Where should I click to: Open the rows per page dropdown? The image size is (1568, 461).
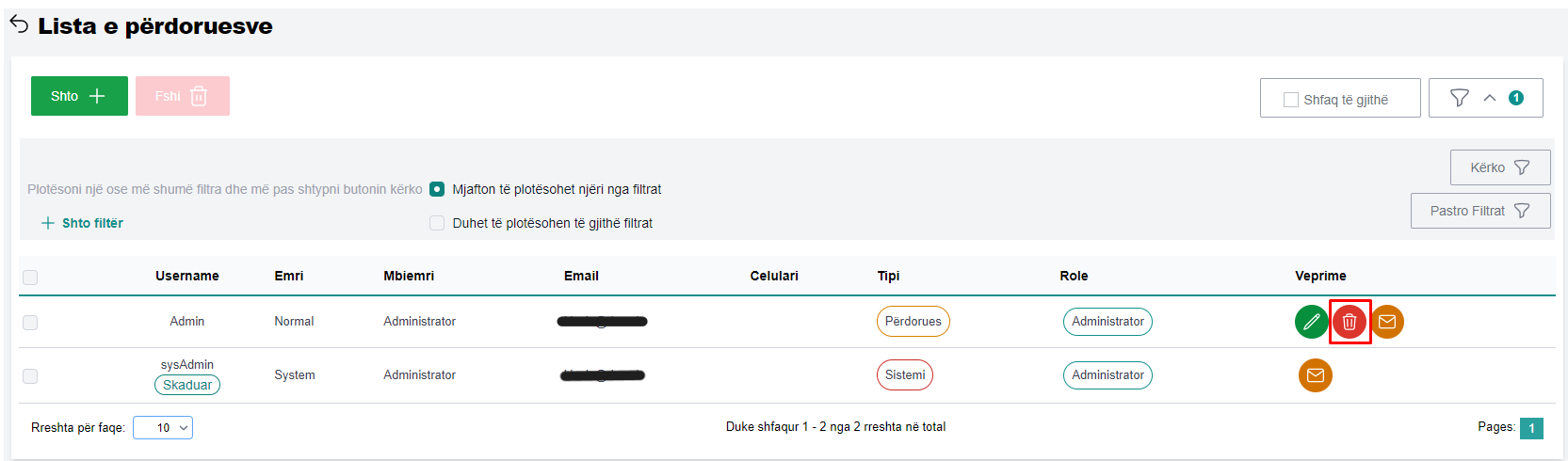coord(163,428)
